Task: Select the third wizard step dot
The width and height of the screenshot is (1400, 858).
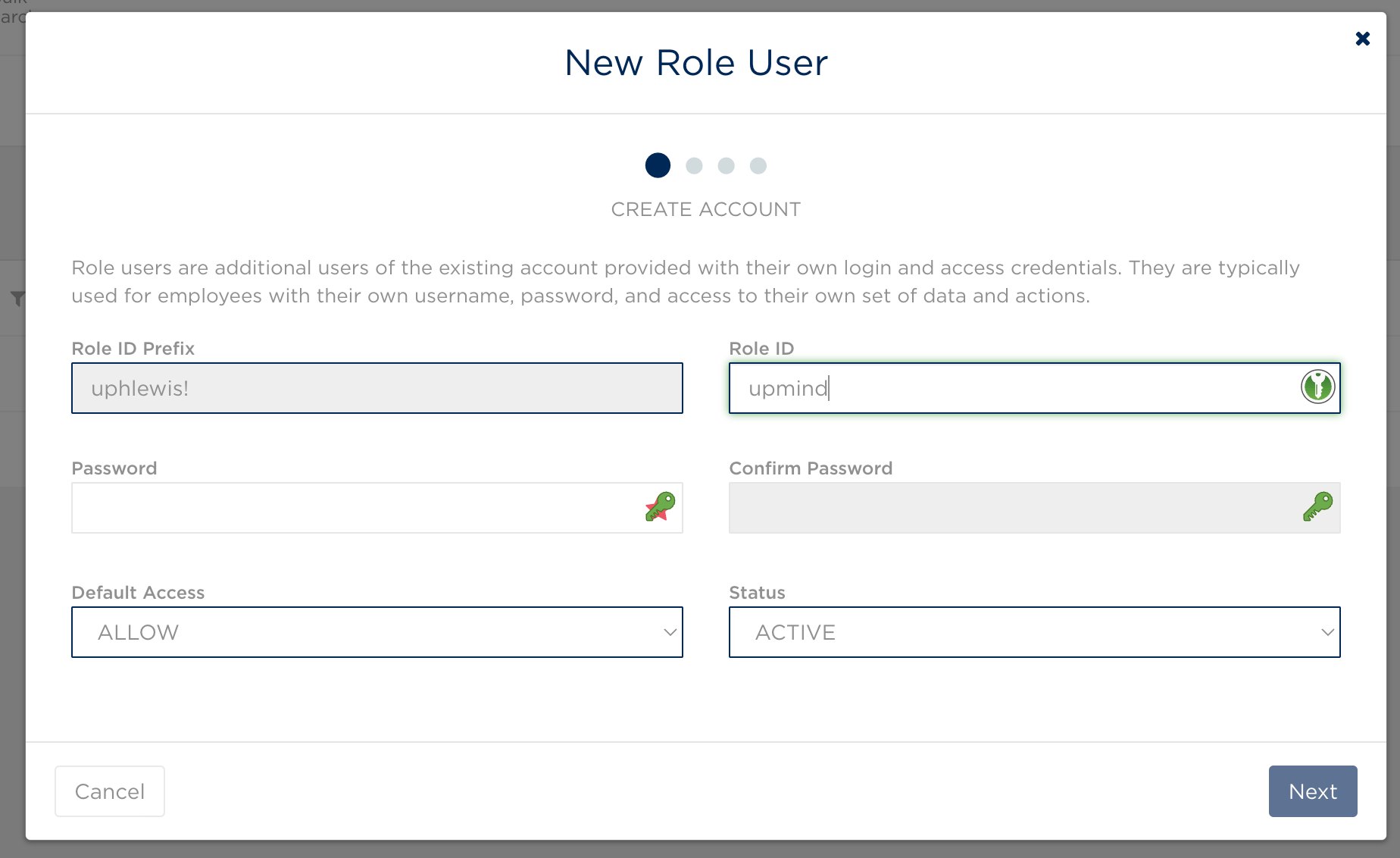Action: coord(726,165)
